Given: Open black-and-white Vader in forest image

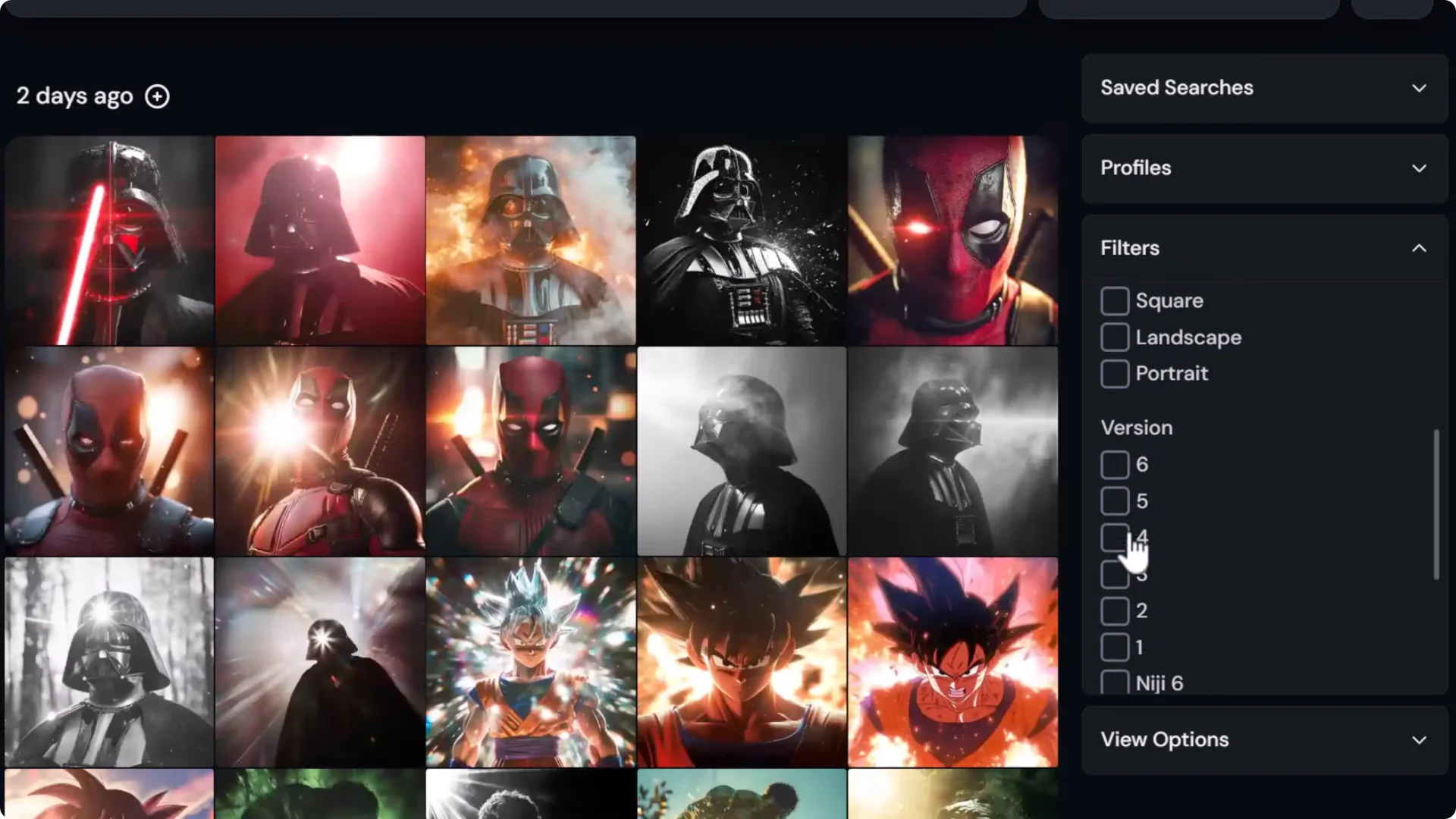Looking at the screenshot, I should click(x=109, y=662).
